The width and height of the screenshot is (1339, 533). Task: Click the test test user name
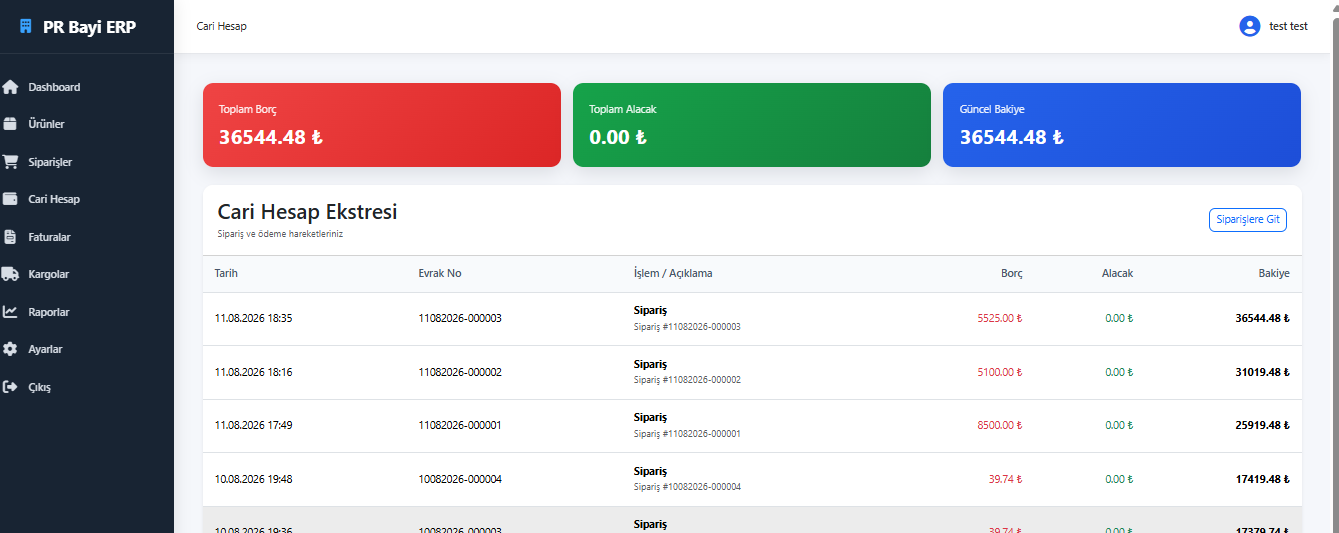point(1288,26)
